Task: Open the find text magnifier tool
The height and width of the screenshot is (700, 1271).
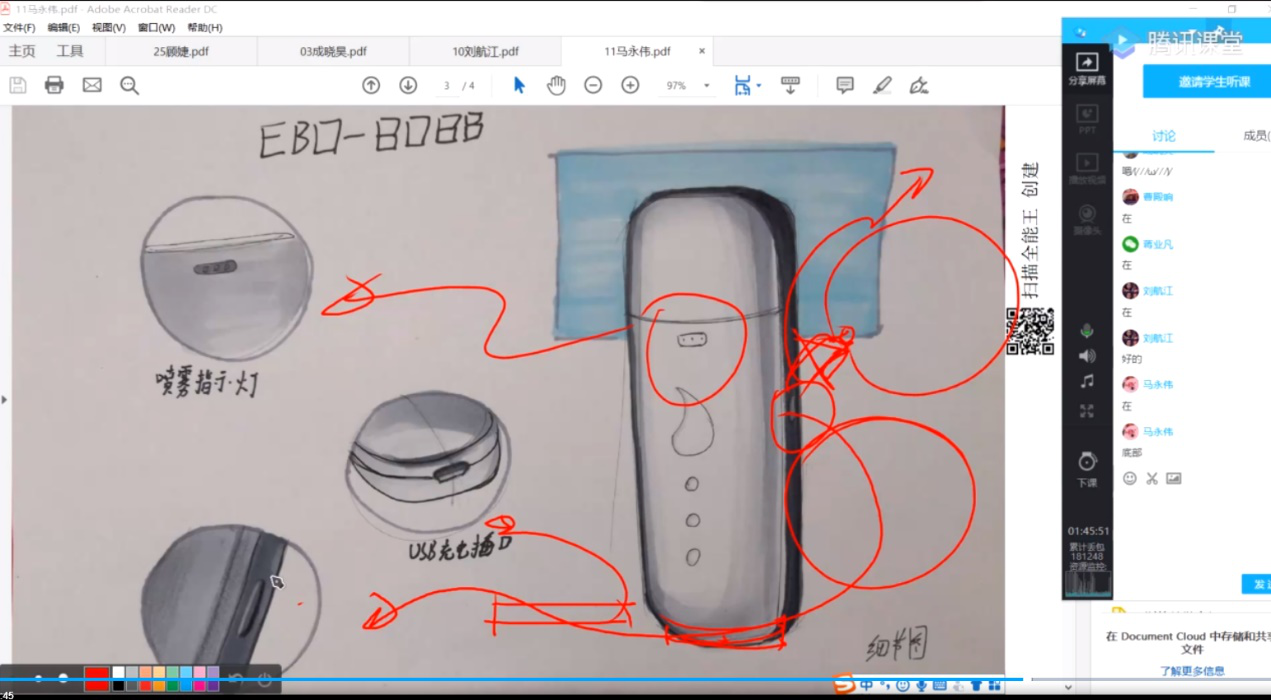Action: 129,85
